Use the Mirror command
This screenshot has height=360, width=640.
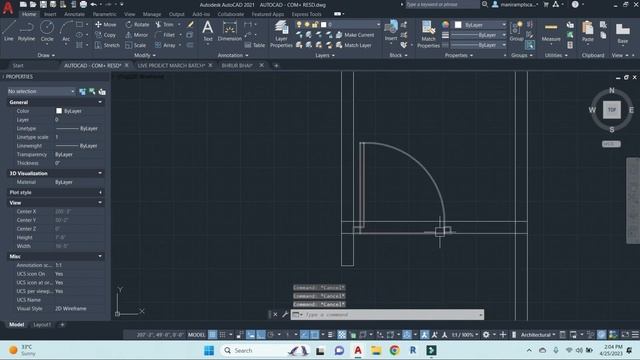click(137, 35)
